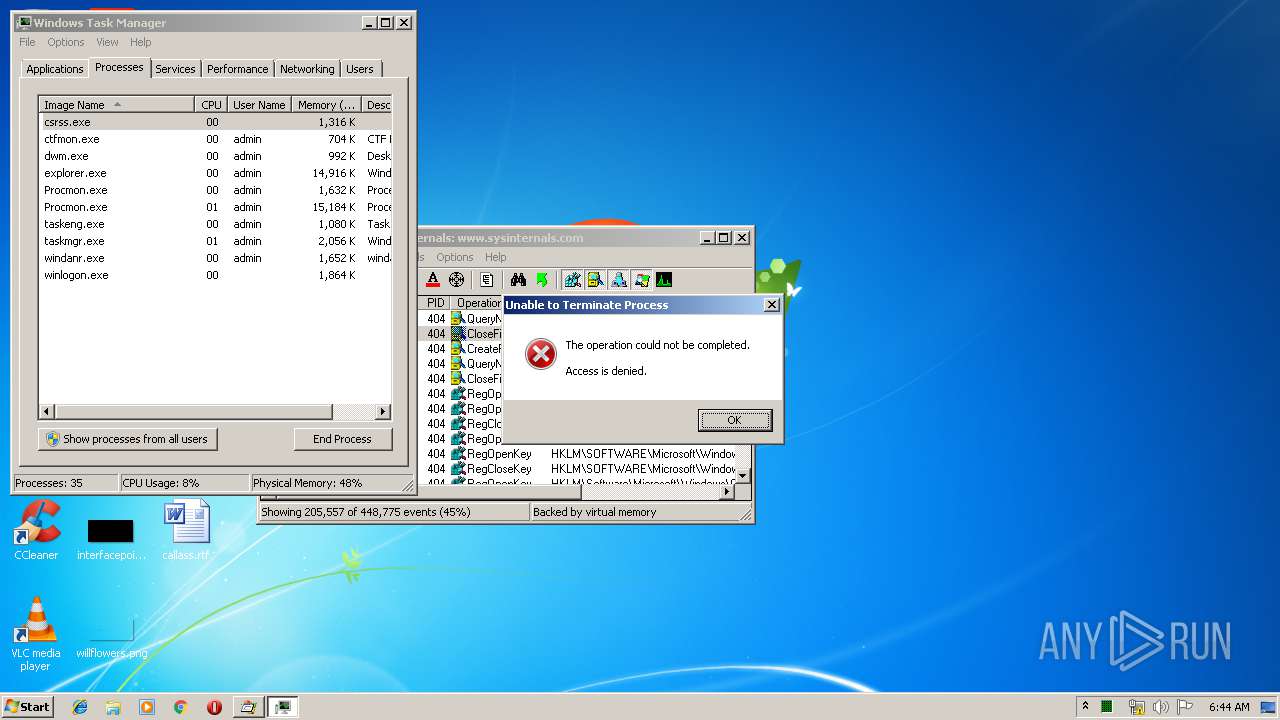The image size is (1280, 720).
Task: Click the binoculars Find icon in Procmon
Action: coord(518,280)
